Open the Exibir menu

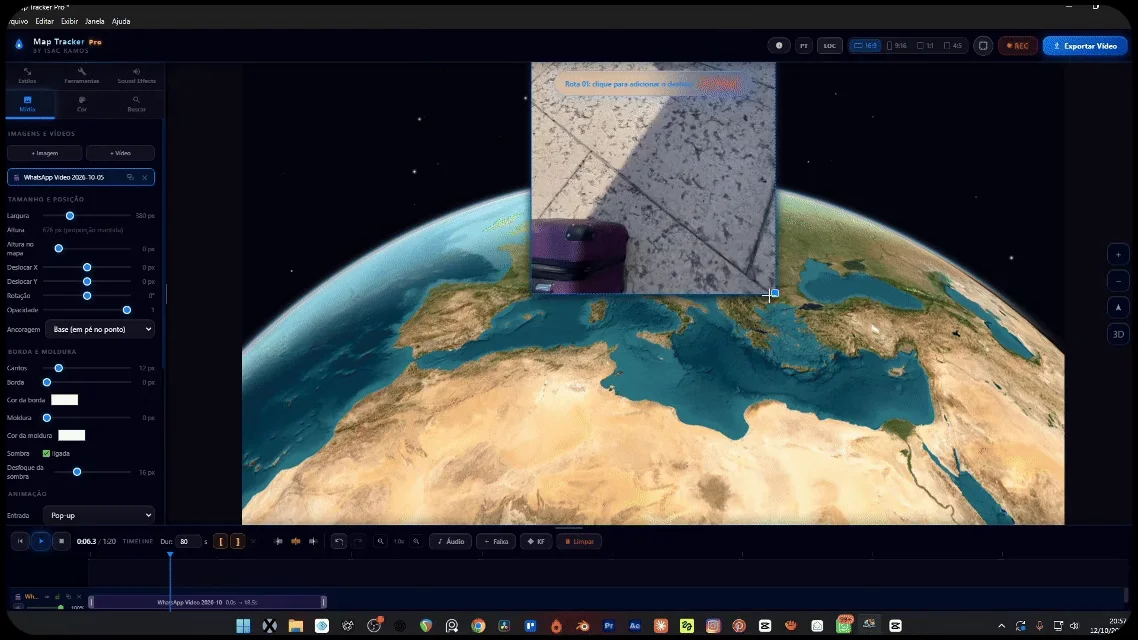(x=70, y=21)
